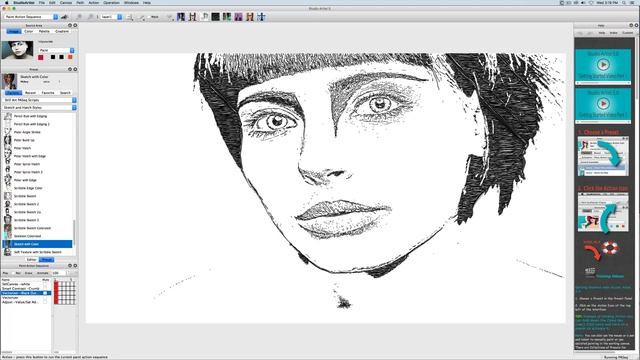Image resolution: width=640 pixels, height=360 pixels.
Task: Apply the green fifth preset thumbnail in the toolbar
Action: pos(227,17)
